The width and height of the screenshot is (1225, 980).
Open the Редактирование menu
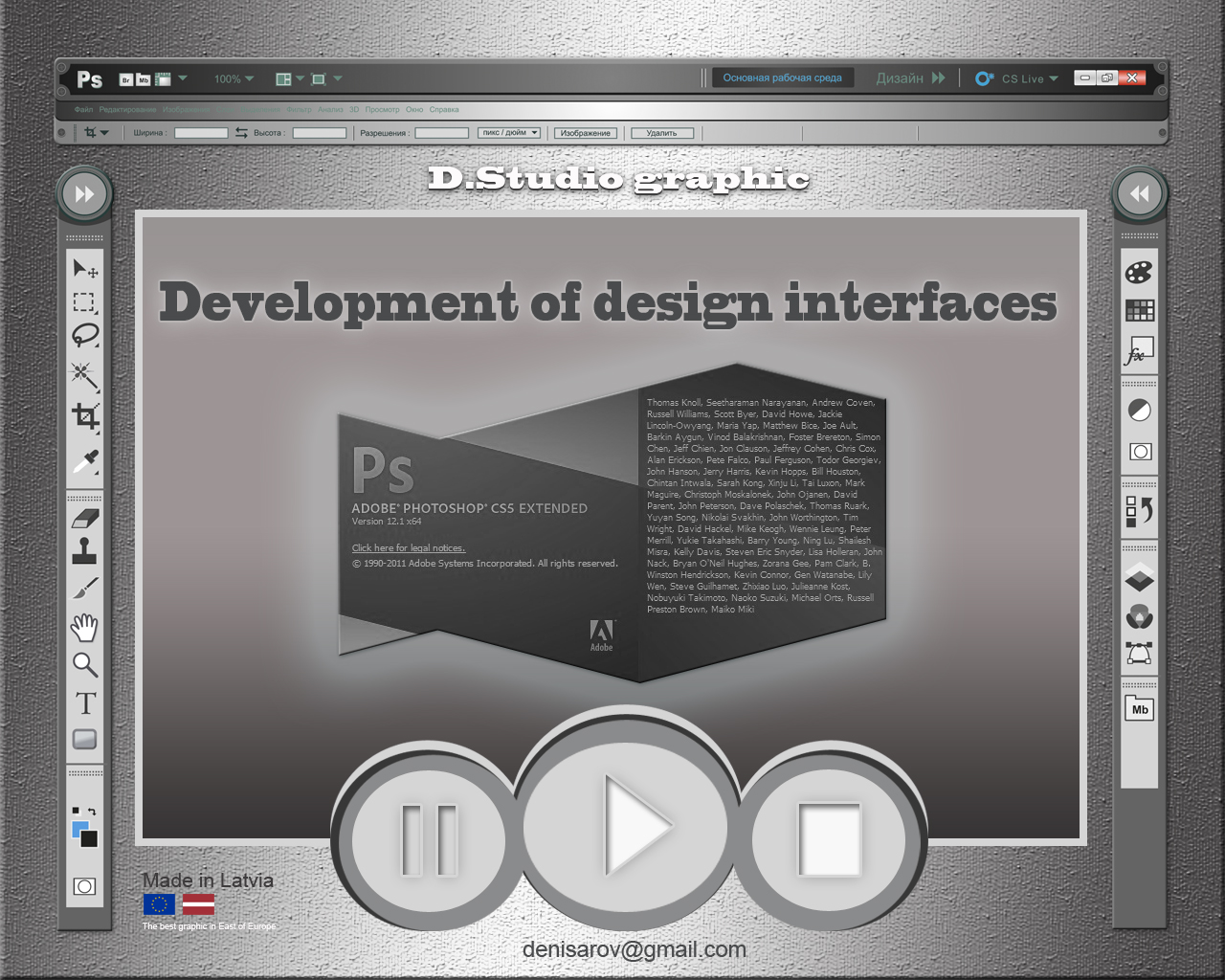tap(128, 110)
